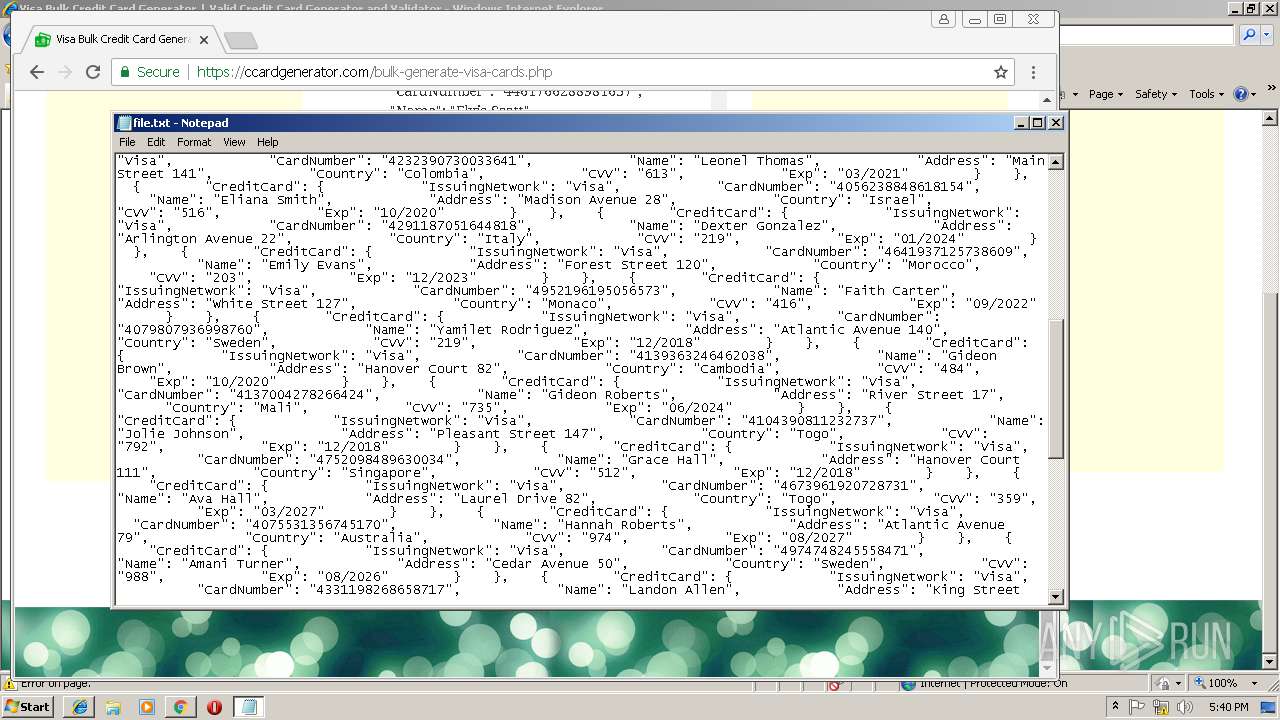Click the Error on page warning icon
The width and height of the screenshot is (1280, 720).
pyautogui.click(x=9, y=684)
